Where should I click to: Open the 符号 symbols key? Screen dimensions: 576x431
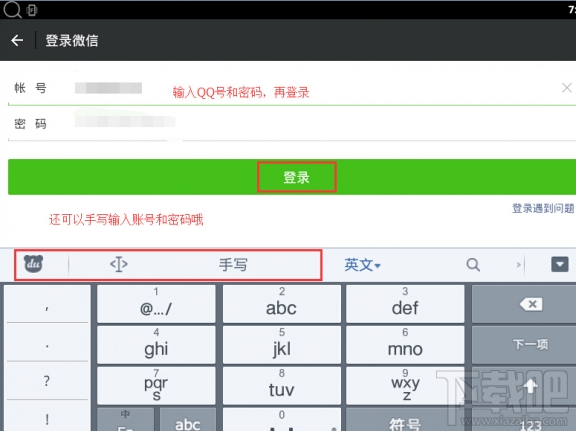pyautogui.click(x=405, y=420)
